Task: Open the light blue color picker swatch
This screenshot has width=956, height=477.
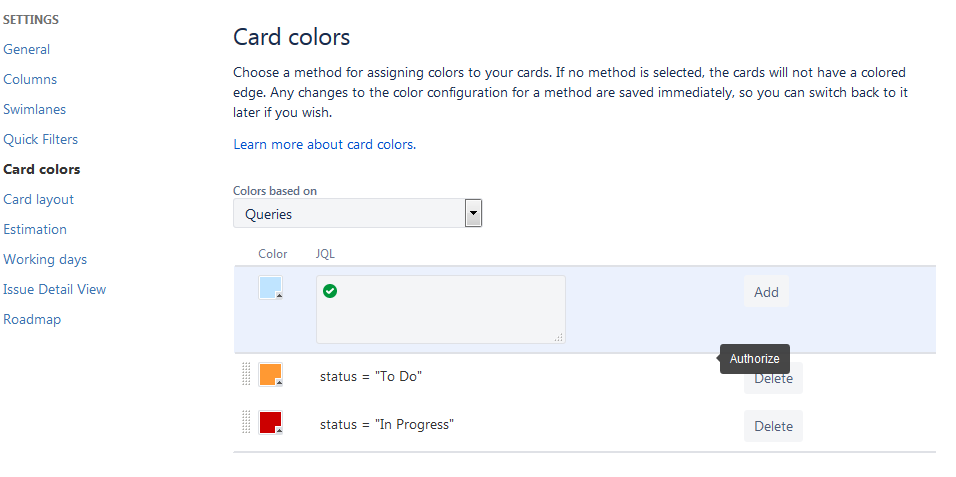Action: pos(270,288)
